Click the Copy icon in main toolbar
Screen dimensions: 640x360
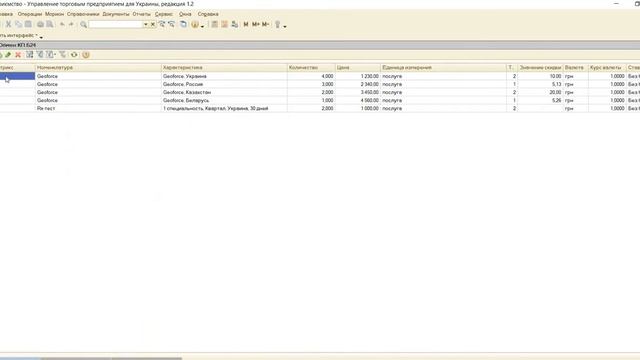pos(18,24)
